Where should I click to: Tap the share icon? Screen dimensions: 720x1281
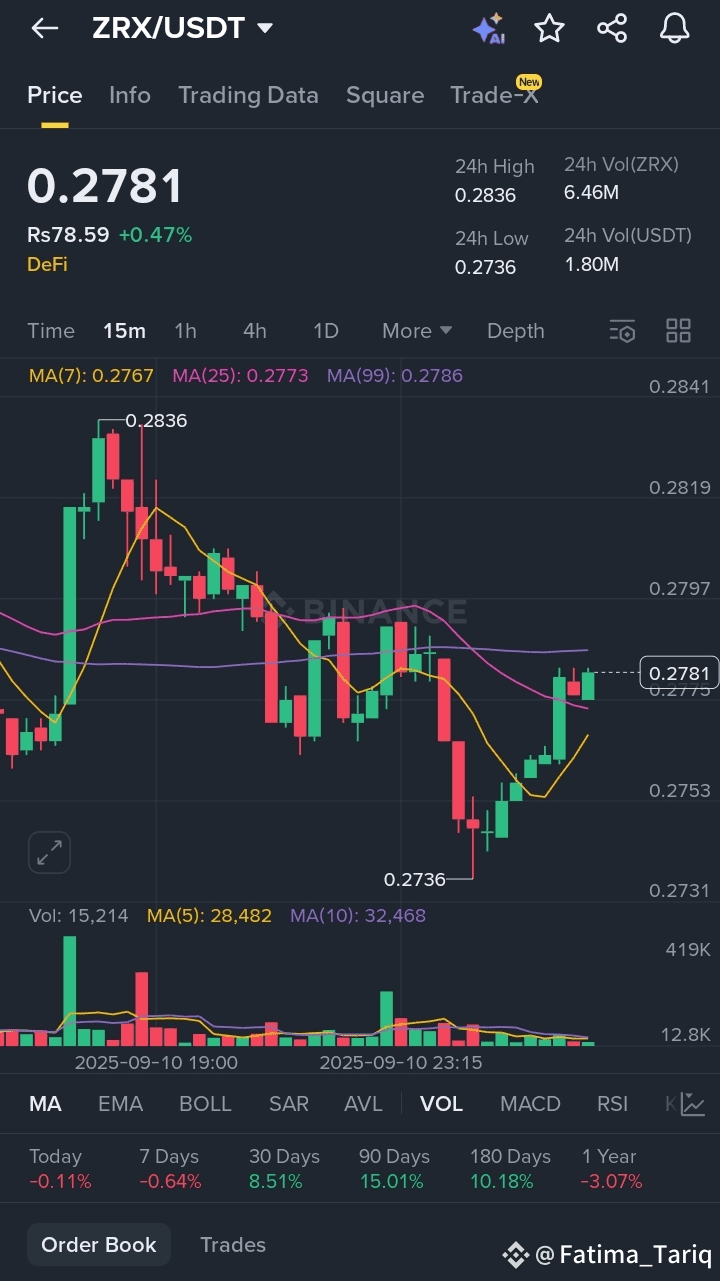point(612,28)
